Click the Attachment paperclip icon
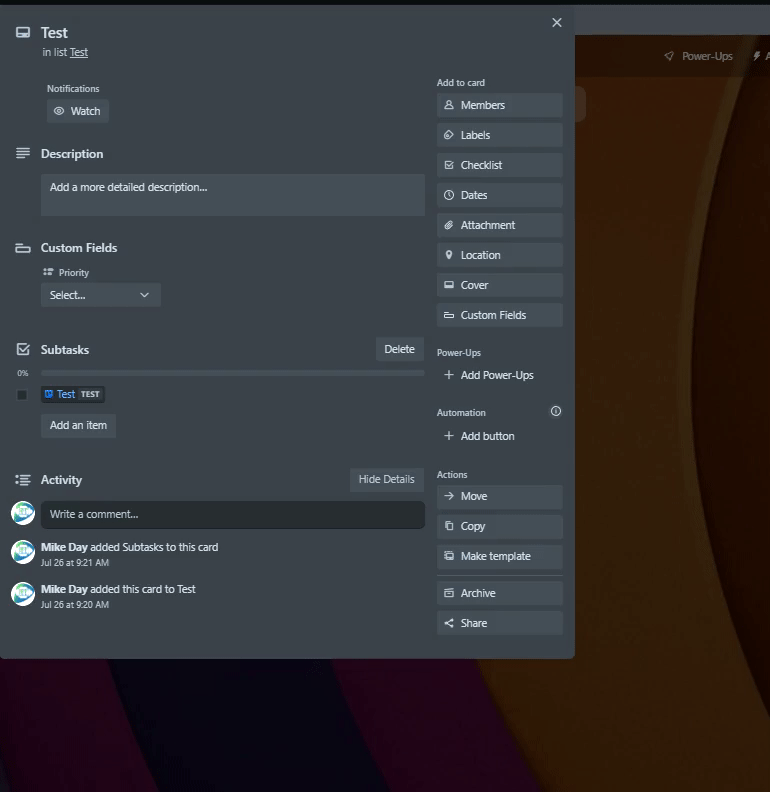The height and width of the screenshot is (792, 770). 449,225
